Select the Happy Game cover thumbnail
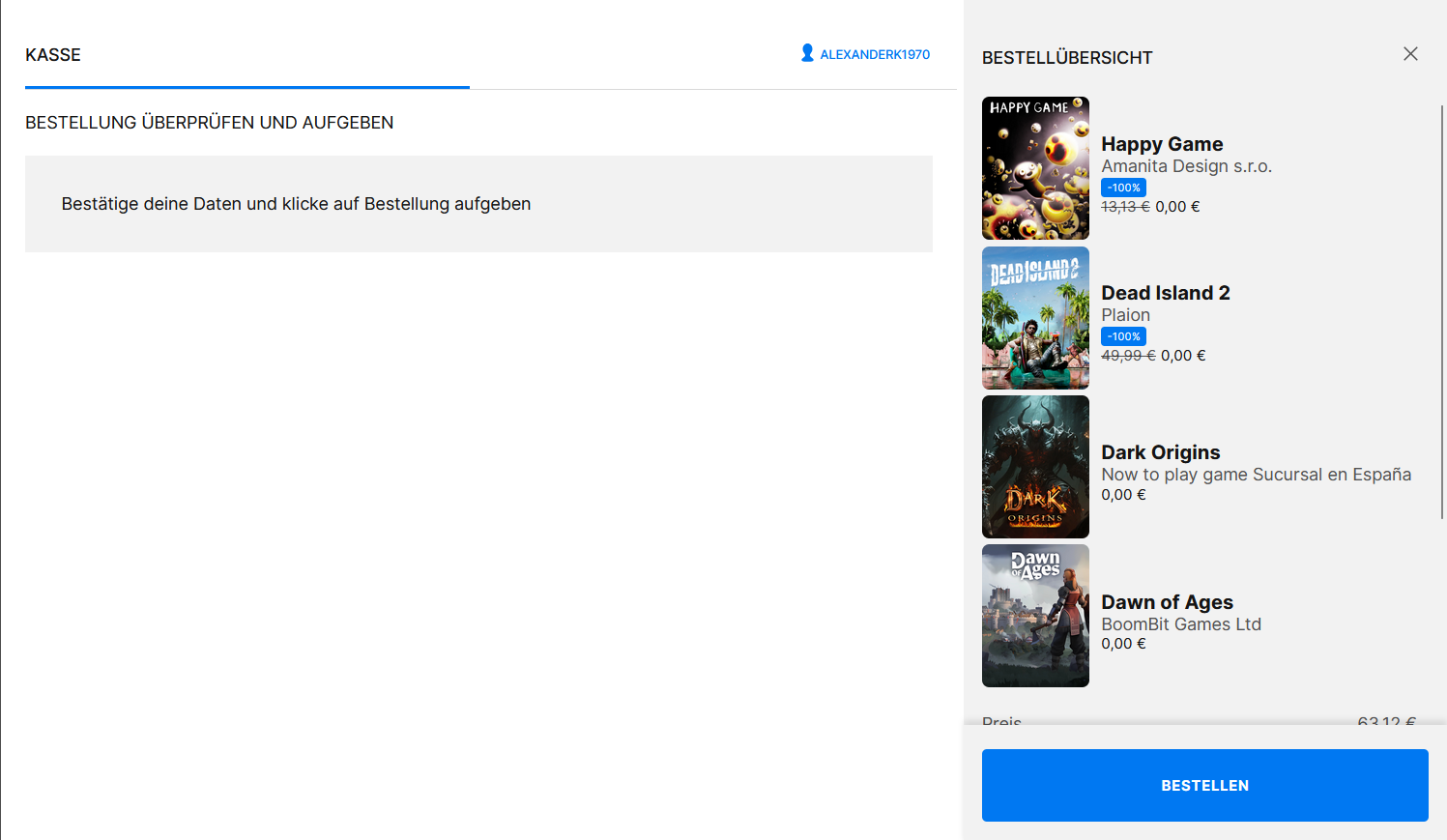The image size is (1447, 840). click(x=1035, y=168)
